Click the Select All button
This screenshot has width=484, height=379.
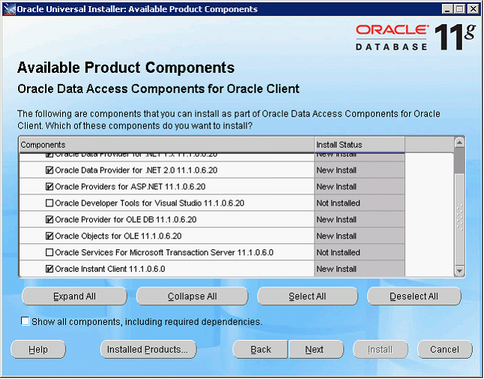pos(307,296)
